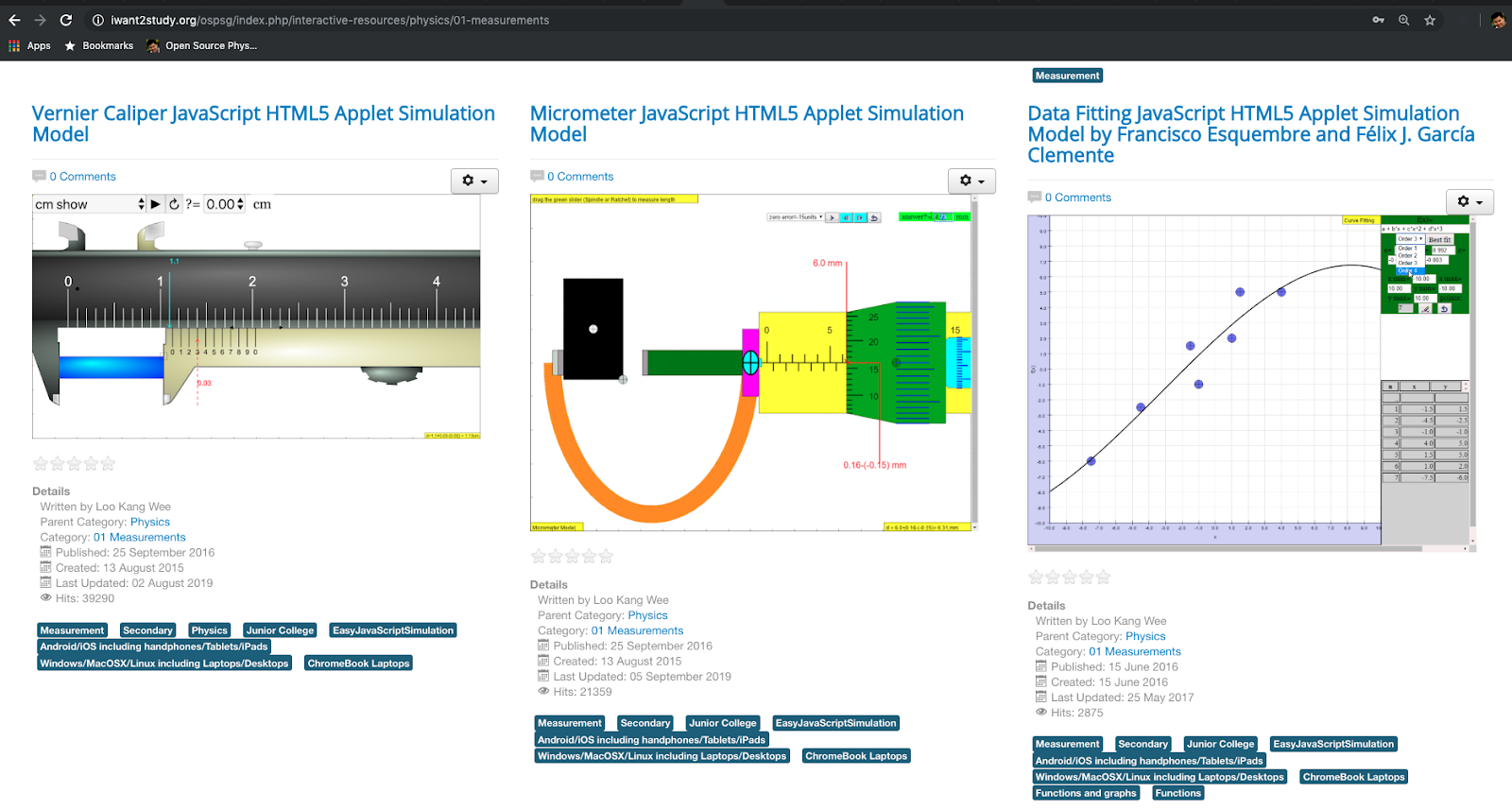Reload the current browser page
This screenshot has width=1512, height=810.
pyautogui.click(x=66, y=20)
